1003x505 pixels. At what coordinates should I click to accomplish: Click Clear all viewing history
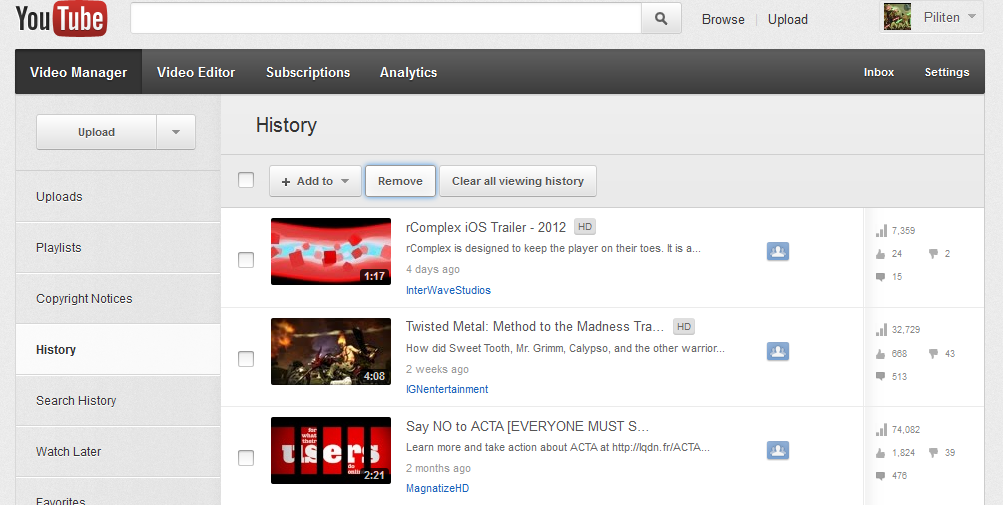518,181
